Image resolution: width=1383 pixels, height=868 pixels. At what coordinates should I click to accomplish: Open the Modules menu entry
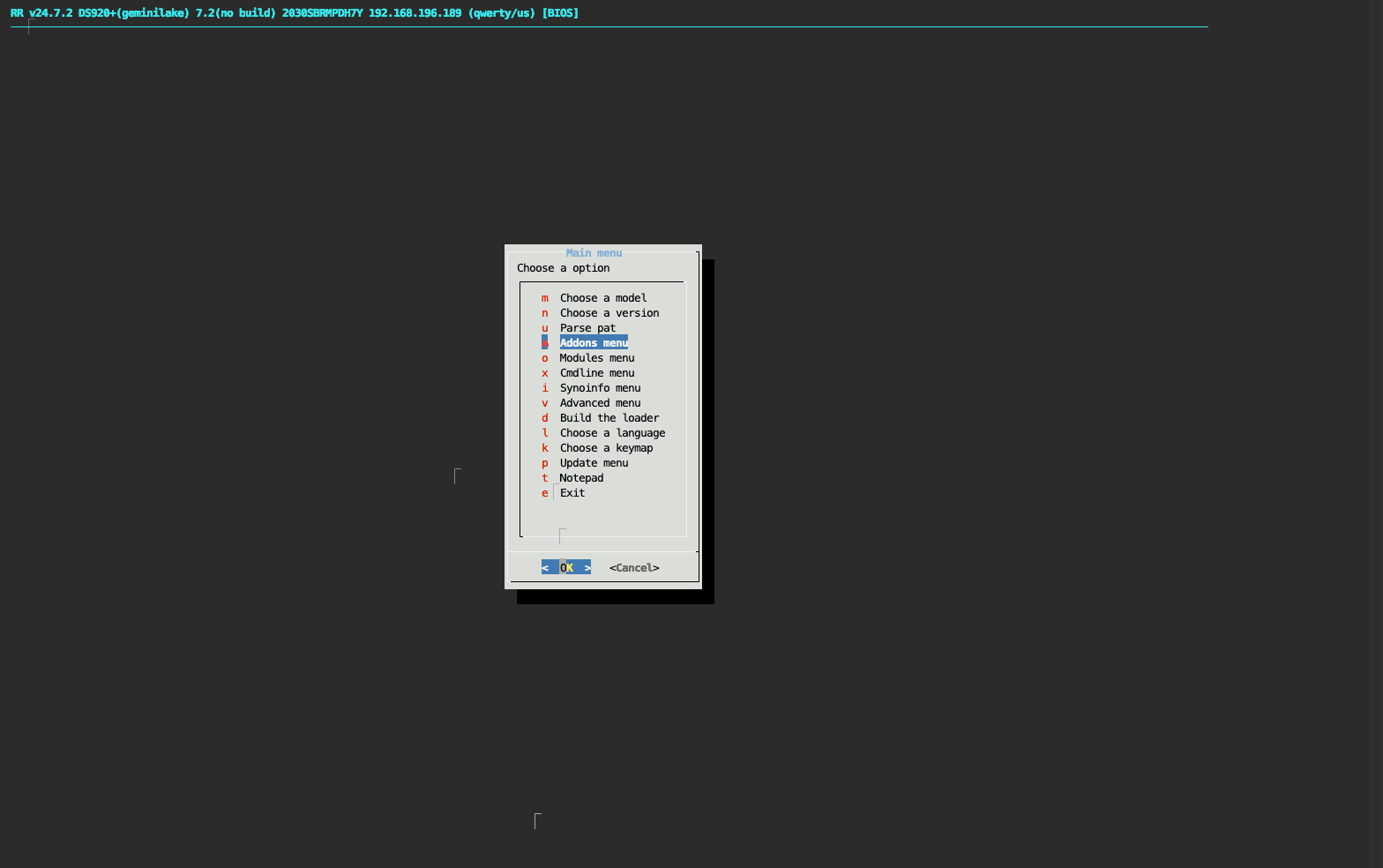pyautogui.click(x=596, y=358)
